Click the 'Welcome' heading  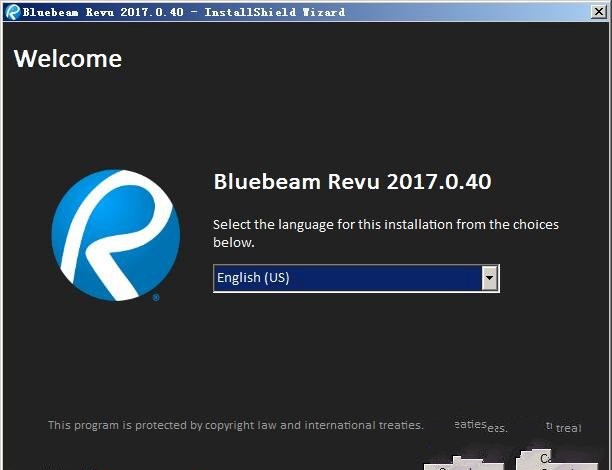coord(68,59)
